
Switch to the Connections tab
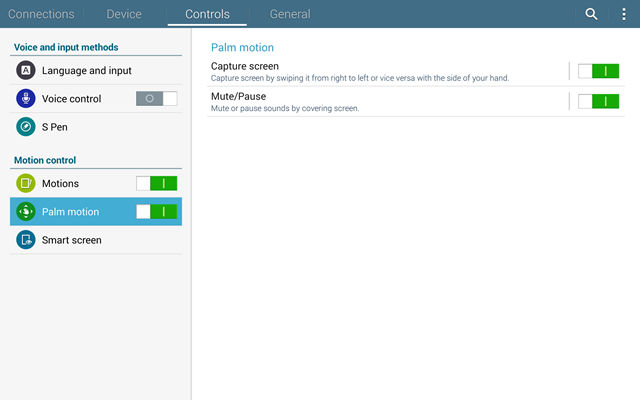pos(41,14)
